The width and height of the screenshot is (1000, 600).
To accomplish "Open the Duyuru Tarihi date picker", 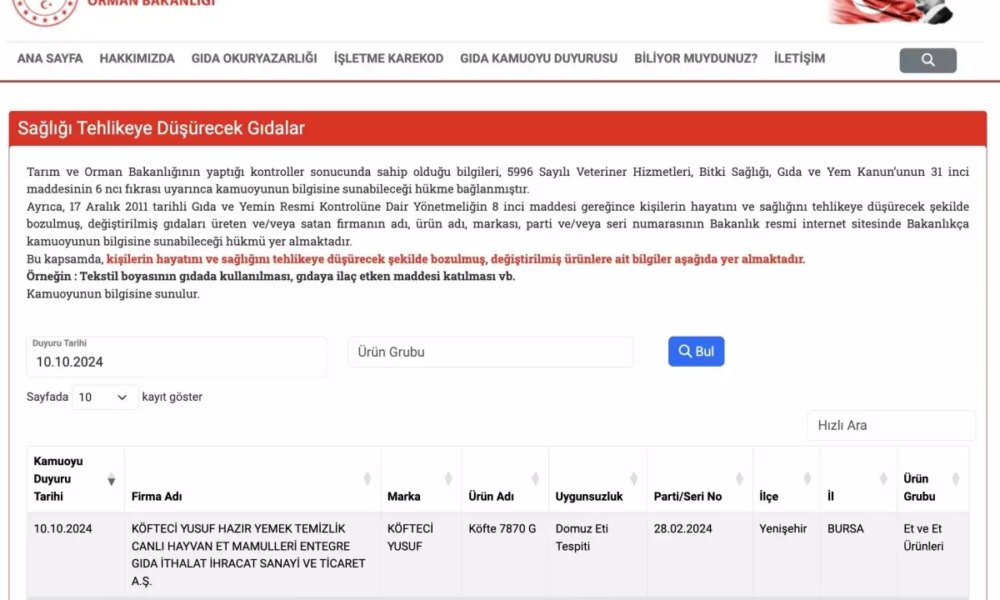I will point(178,355).
